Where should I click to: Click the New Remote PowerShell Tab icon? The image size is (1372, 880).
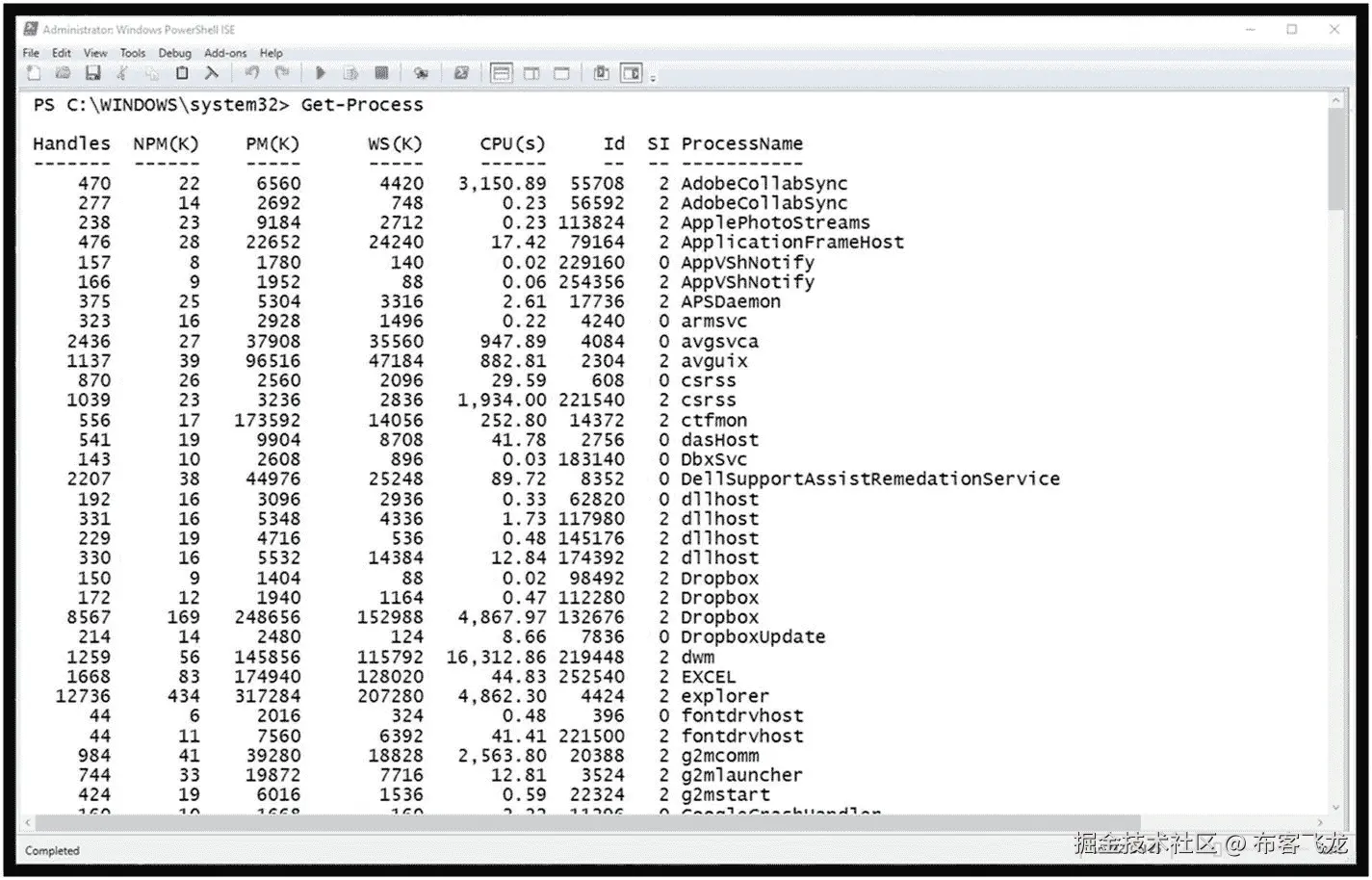[421, 73]
